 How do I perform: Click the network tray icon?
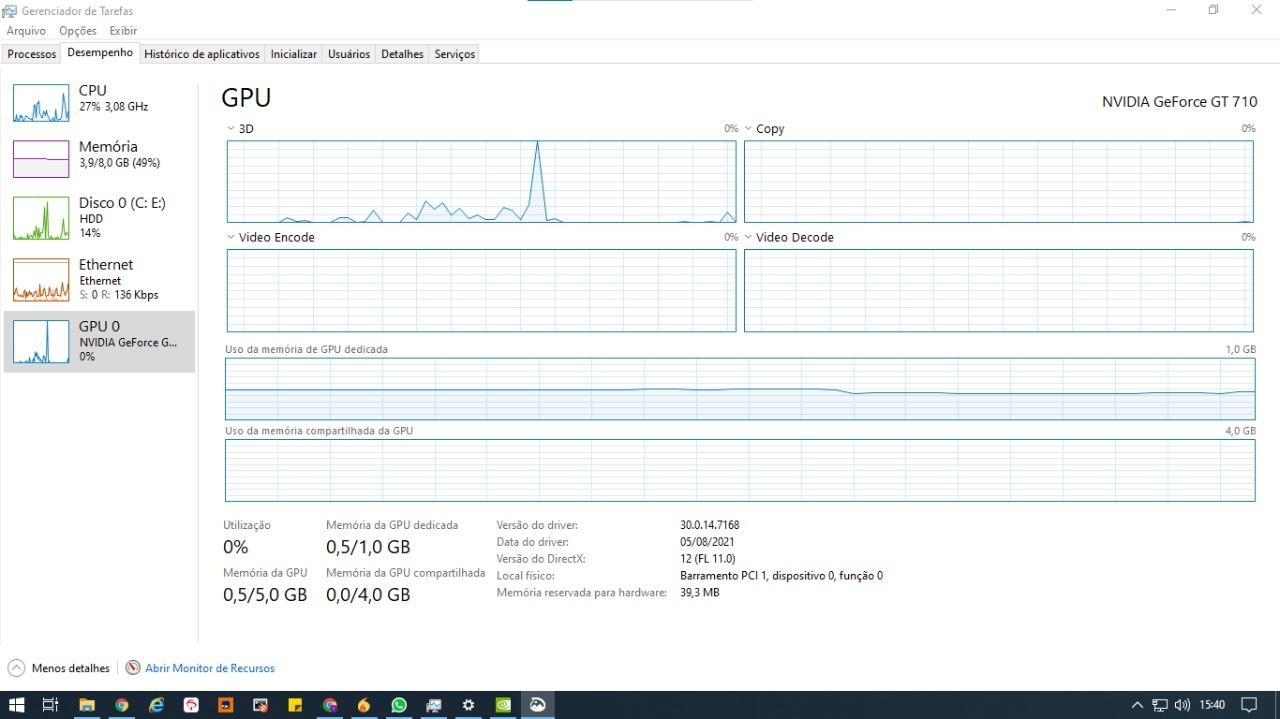pos(1160,705)
